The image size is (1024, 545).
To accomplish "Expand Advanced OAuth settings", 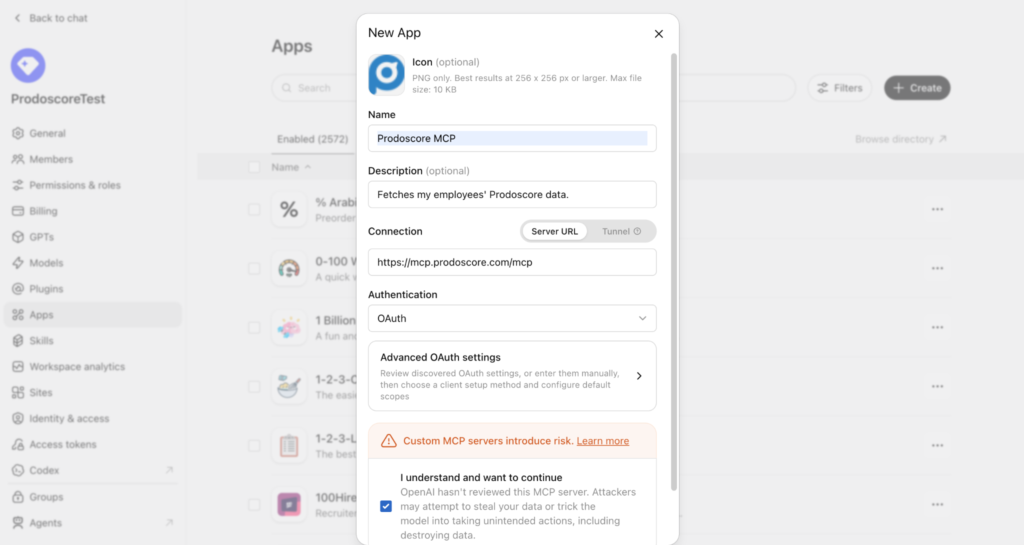I will coord(512,376).
